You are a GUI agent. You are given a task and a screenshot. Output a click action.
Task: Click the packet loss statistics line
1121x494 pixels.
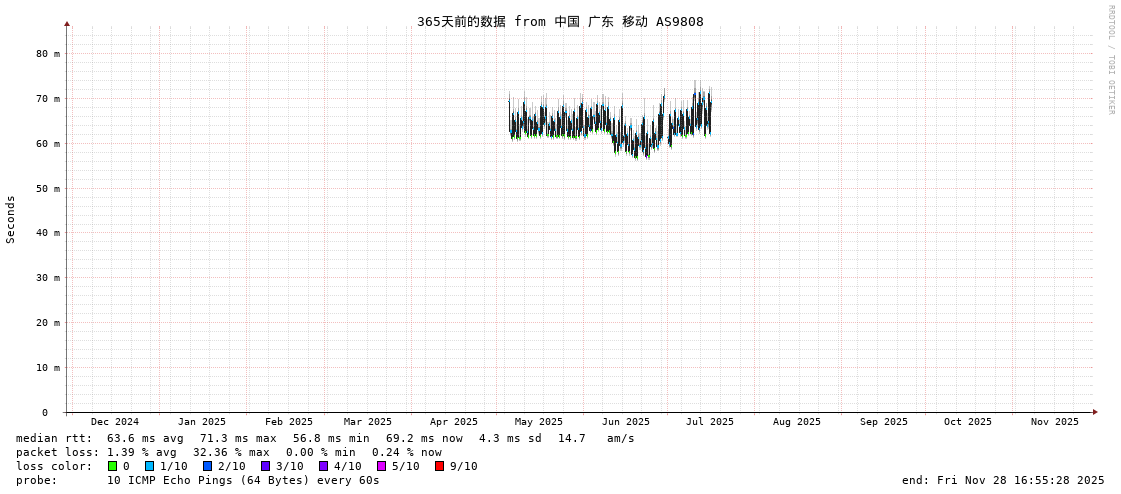click(x=229, y=452)
